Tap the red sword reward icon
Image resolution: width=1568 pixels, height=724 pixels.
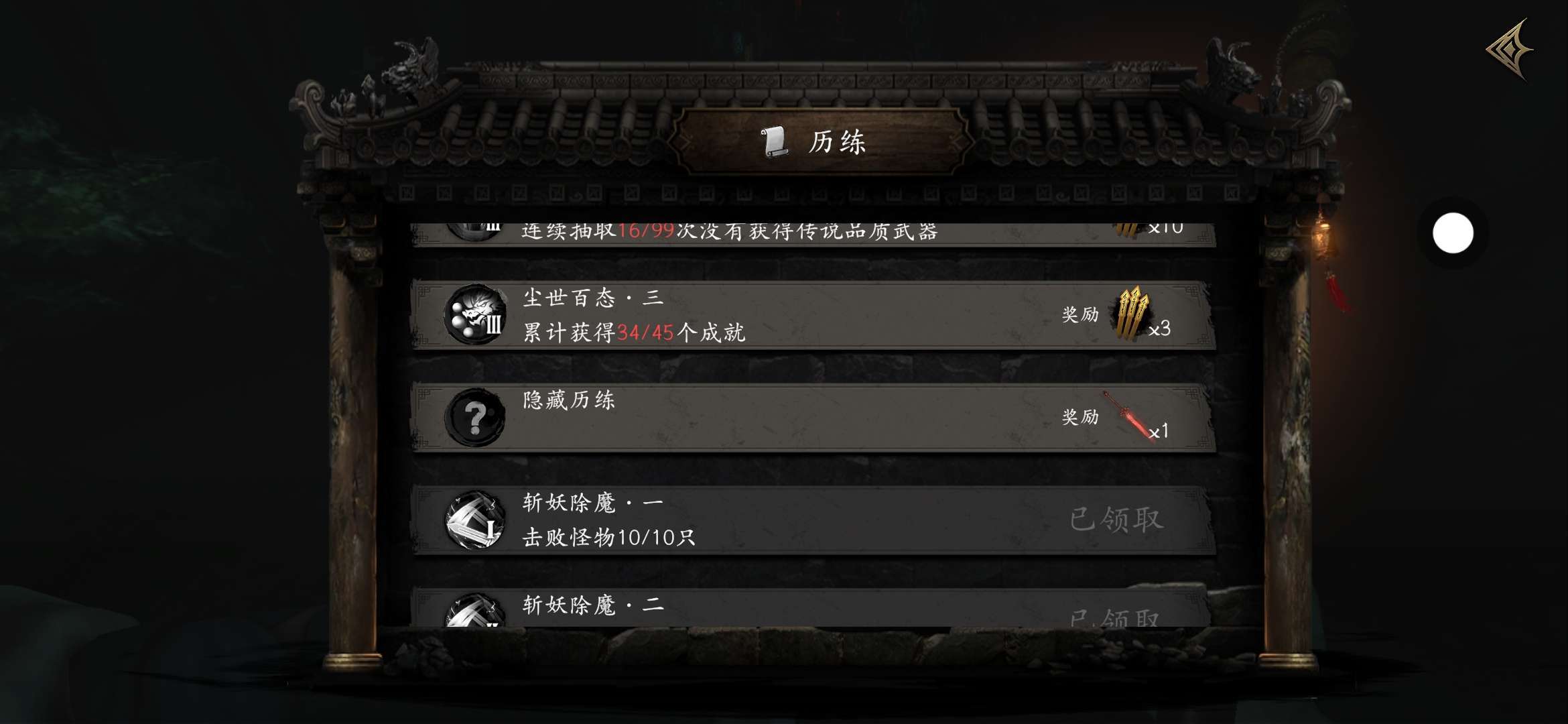[x=1128, y=416]
